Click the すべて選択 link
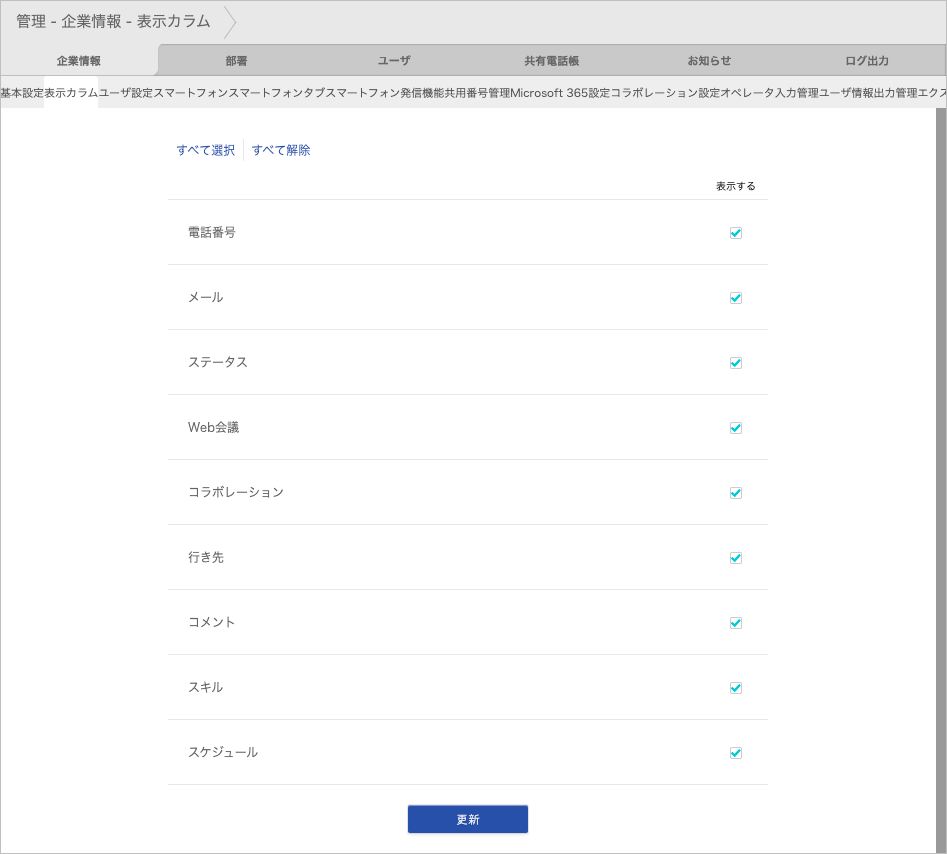This screenshot has width=947, height=854. (x=205, y=150)
